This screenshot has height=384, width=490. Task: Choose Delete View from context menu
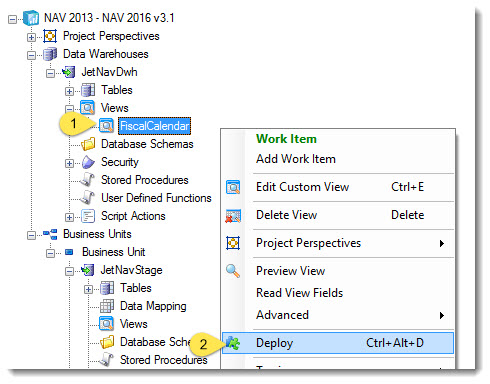pos(338,215)
